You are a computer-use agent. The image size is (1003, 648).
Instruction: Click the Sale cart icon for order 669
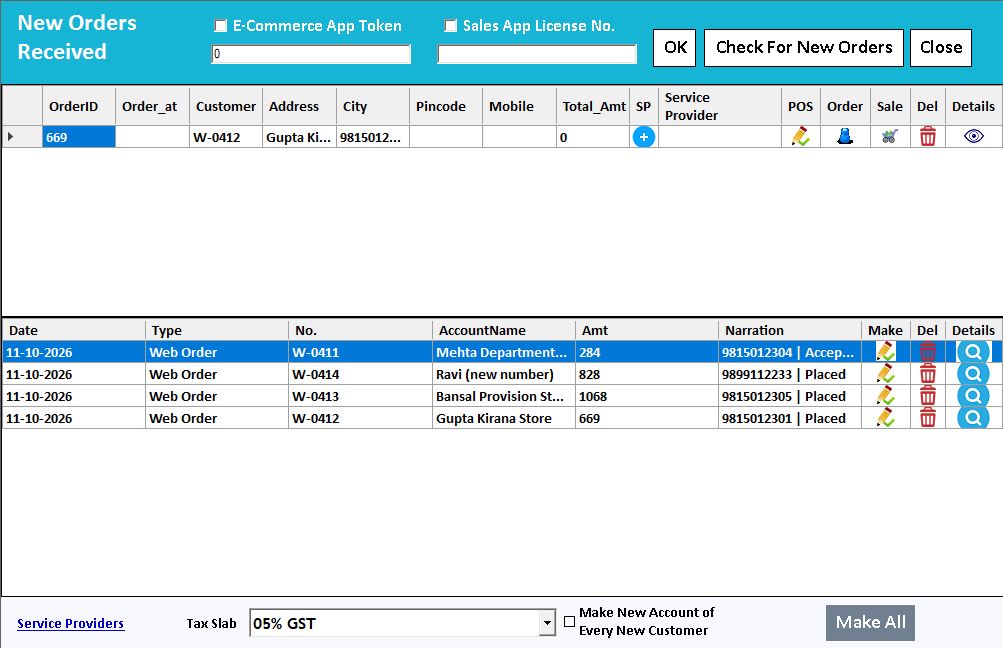coord(889,136)
